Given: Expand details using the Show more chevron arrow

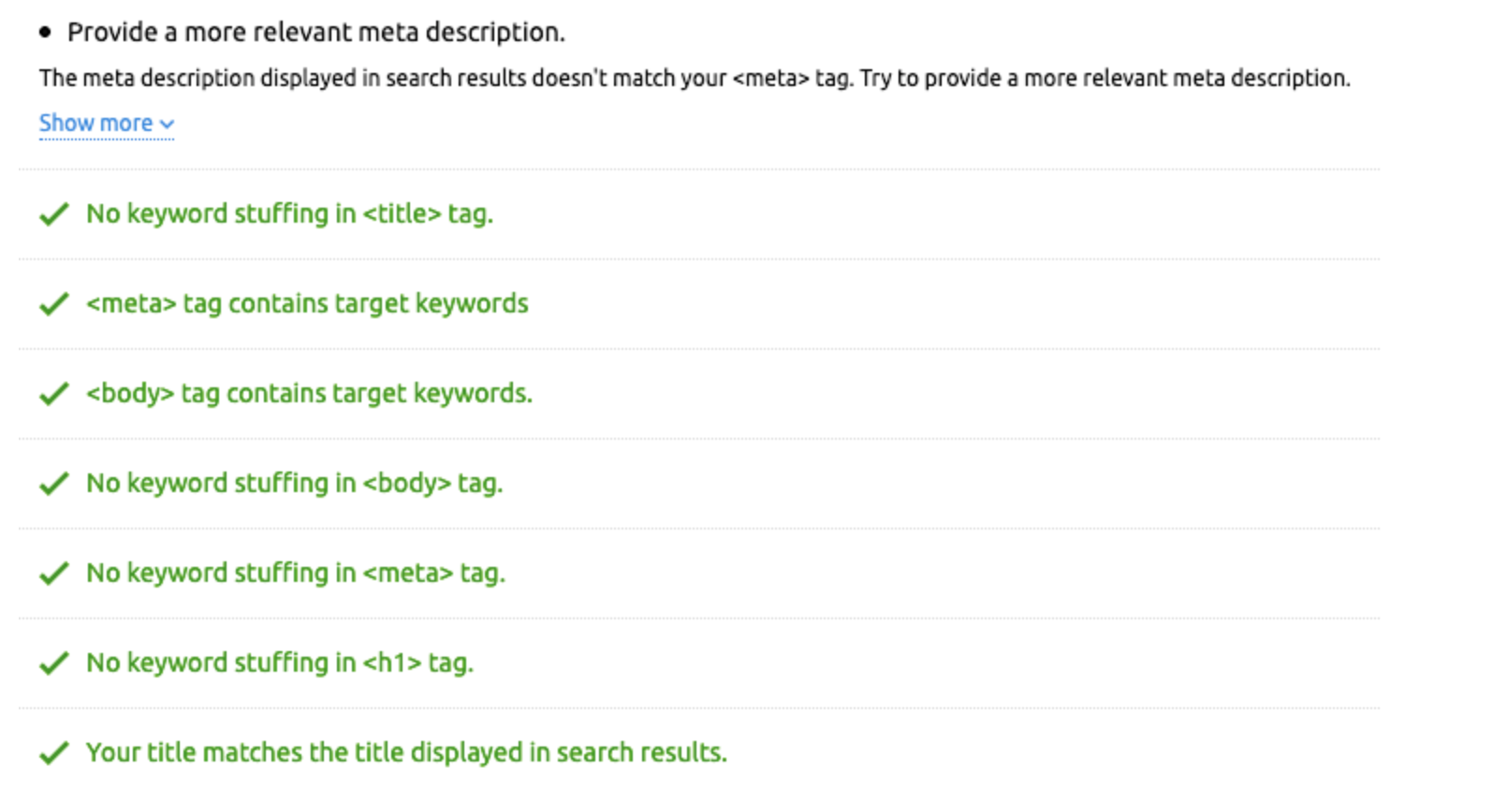Looking at the screenshot, I should [168, 124].
